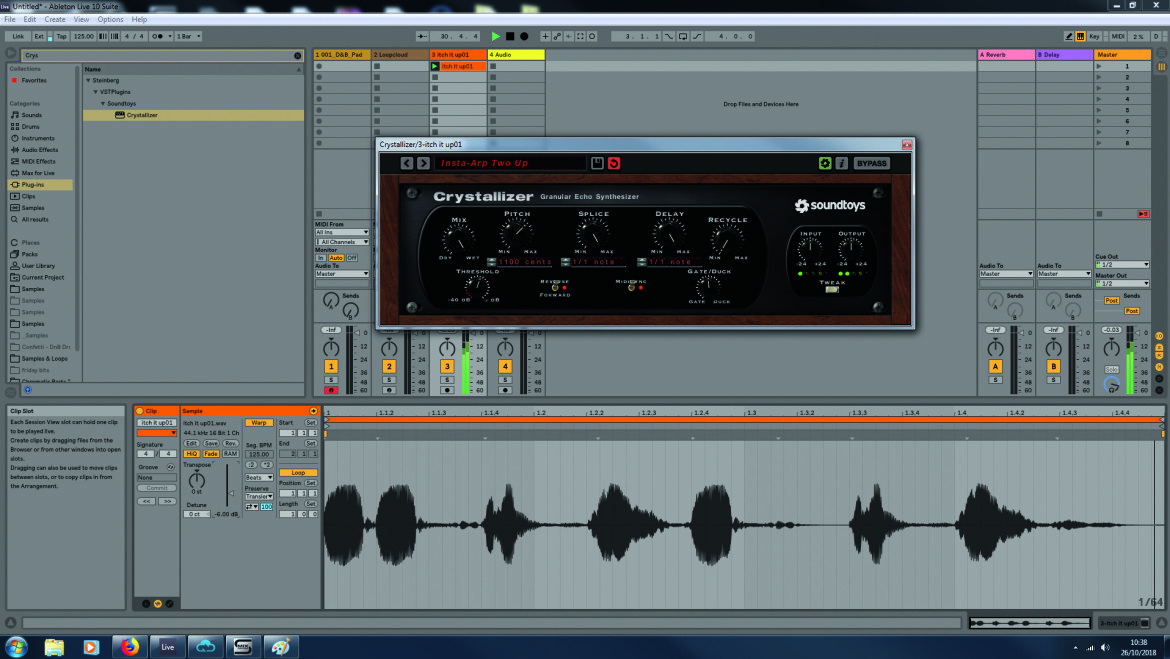Open the Drums browser category
Screen dimensions: 1170x659
31,127
